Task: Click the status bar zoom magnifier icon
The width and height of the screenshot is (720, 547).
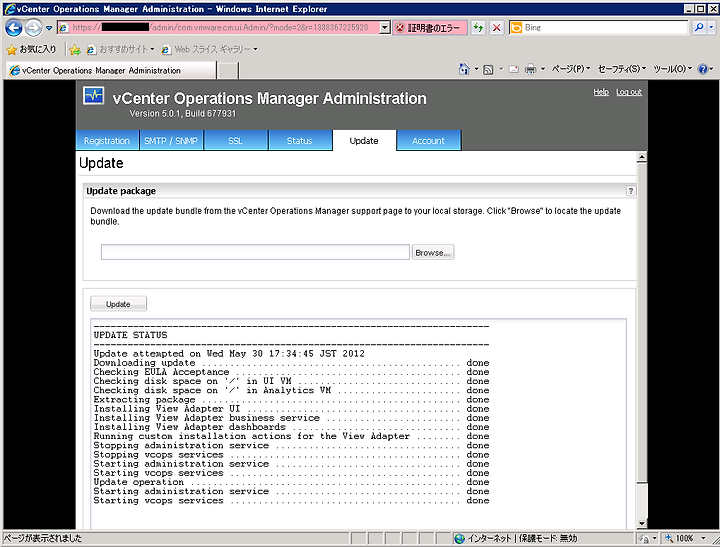Action: pyautogui.click(x=669, y=538)
